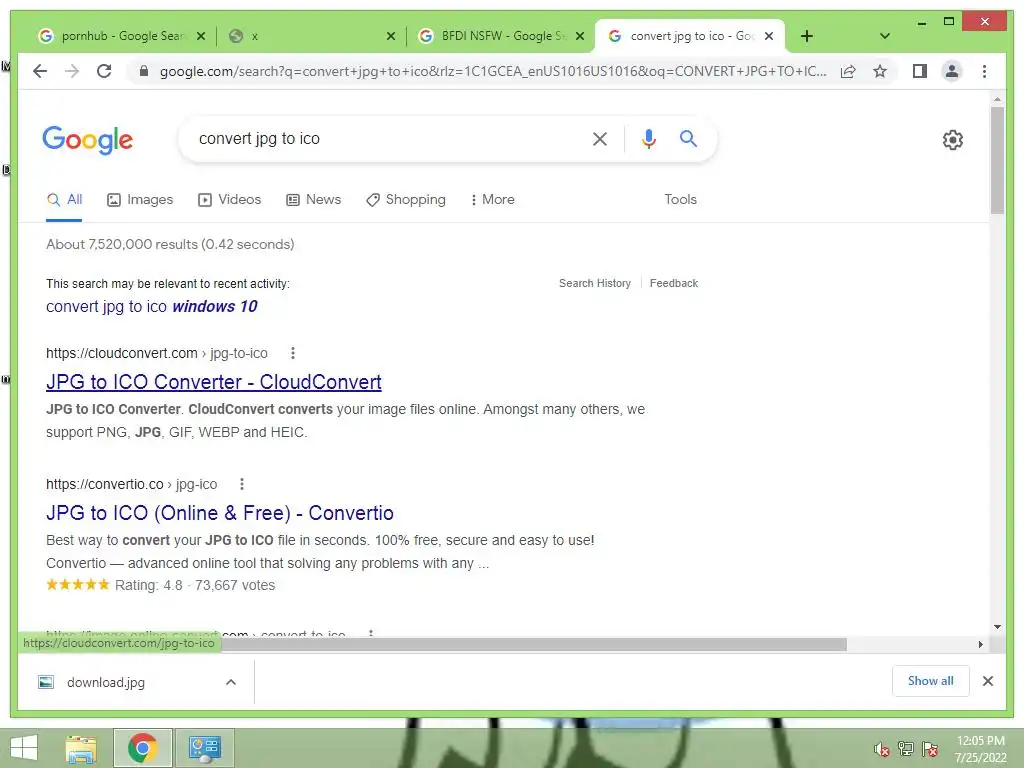Open options for Convertio result

click(242, 484)
